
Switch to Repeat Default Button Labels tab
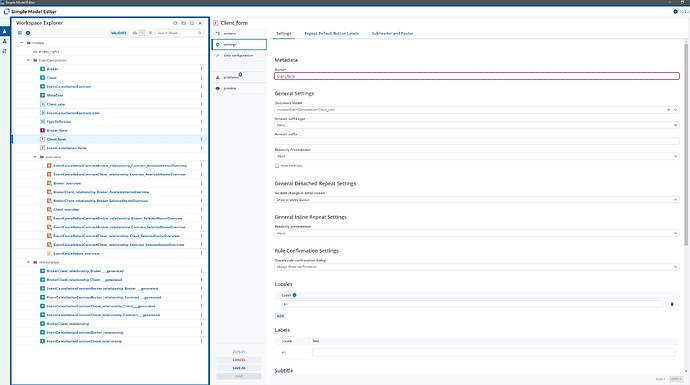coord(331,33)
